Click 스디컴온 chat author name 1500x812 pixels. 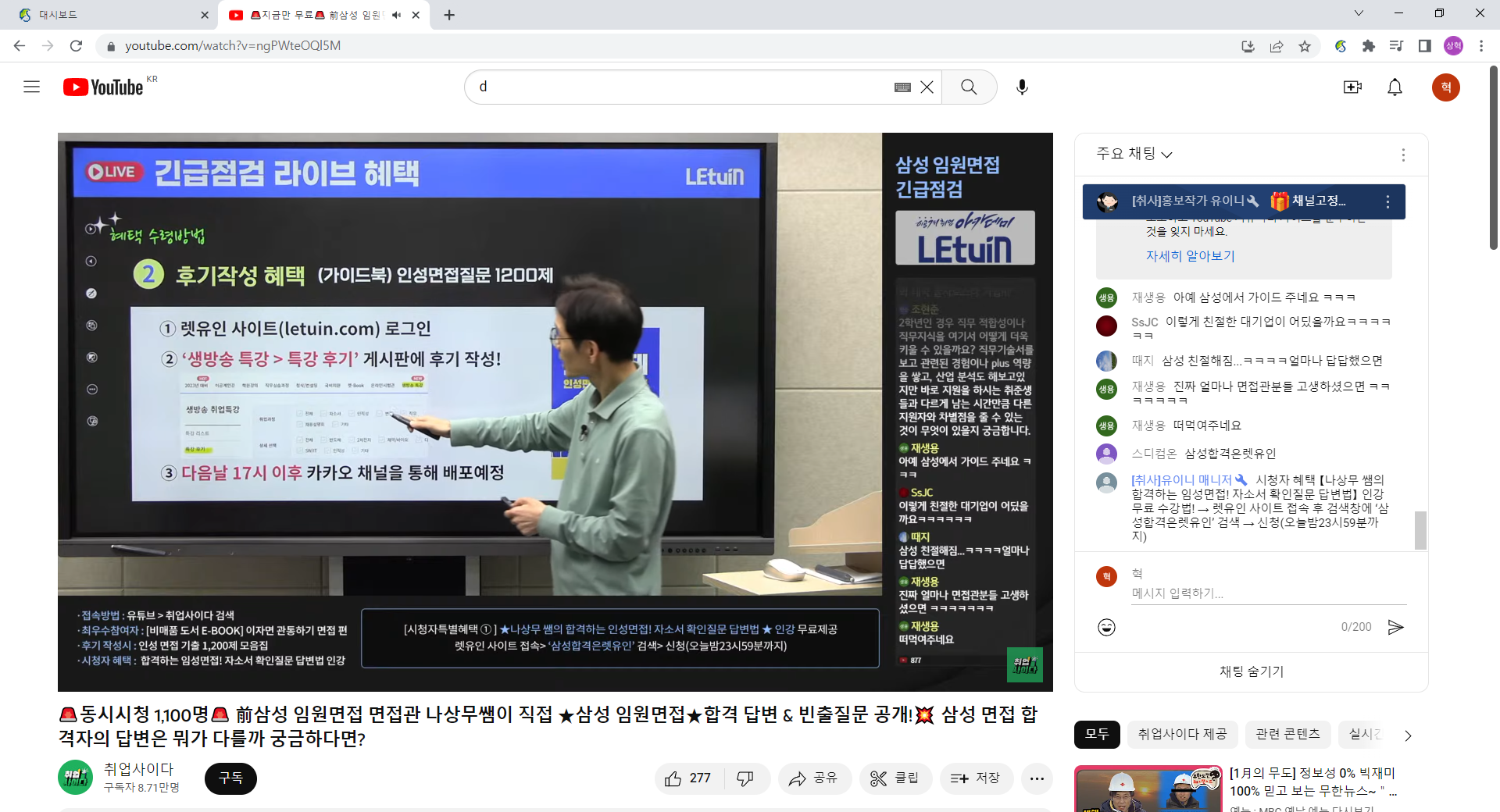(x=1154, y=454)
